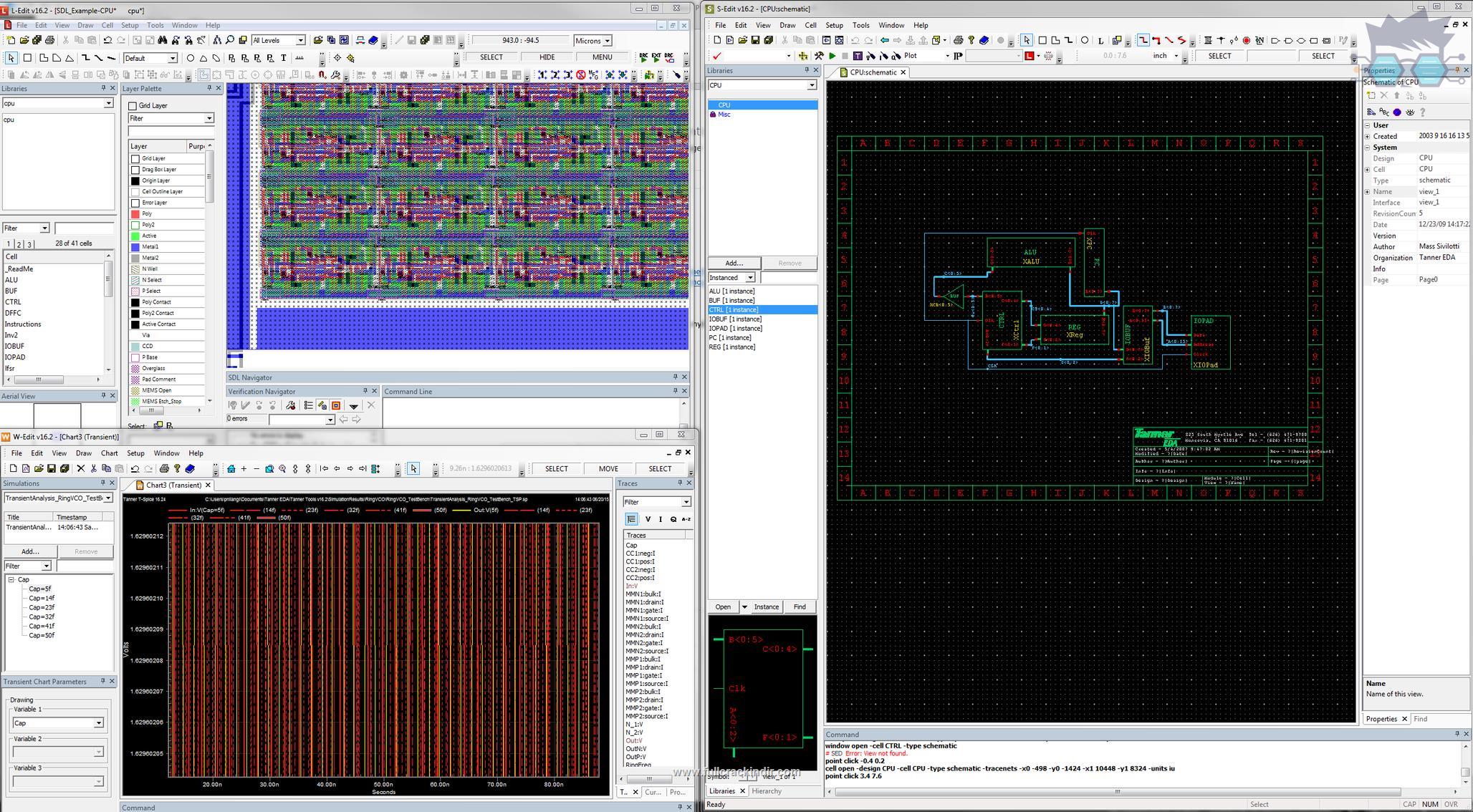Select the Text (T) tool in L-Edit
Image resolution: width=1473 pixels, height=812 pixels.
[x=284, y=58]
